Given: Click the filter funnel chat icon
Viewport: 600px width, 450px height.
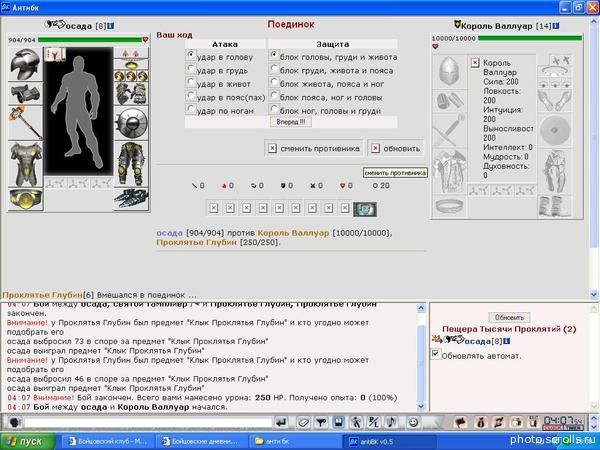Looking at the screenshot, I should click(x=321, y=422).
